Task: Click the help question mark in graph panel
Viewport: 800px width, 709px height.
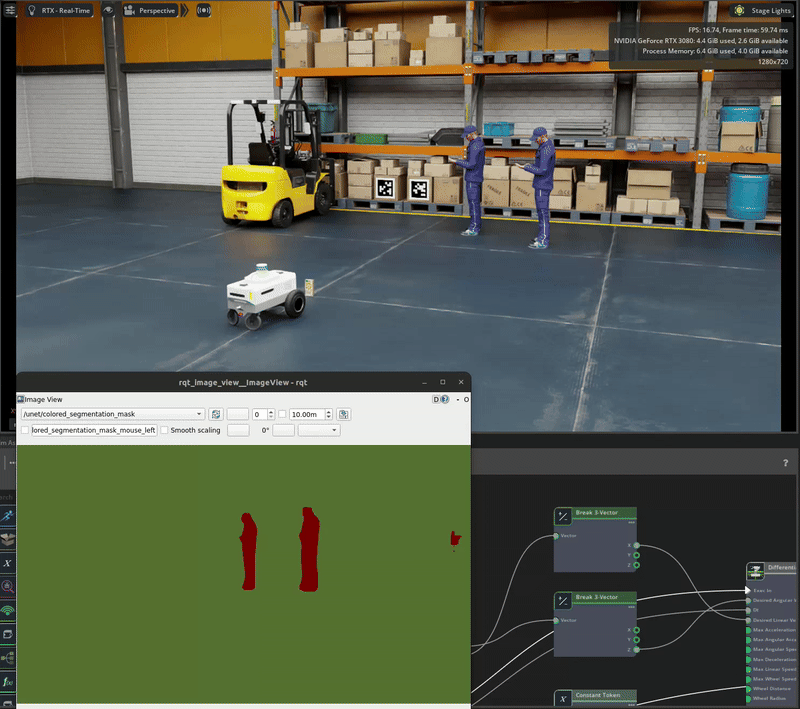Action: point(785,463)
